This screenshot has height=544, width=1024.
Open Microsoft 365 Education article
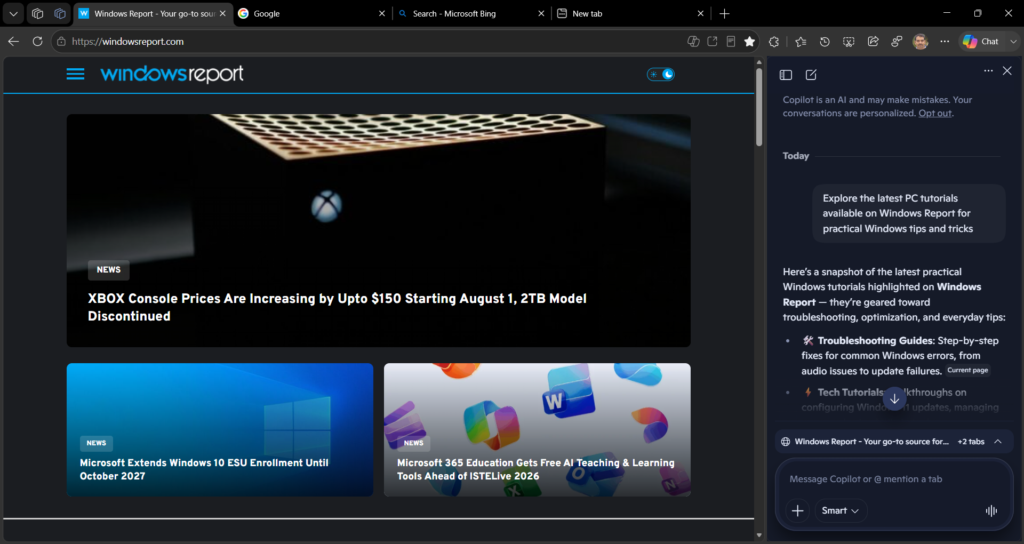click(x=536, y=469)
